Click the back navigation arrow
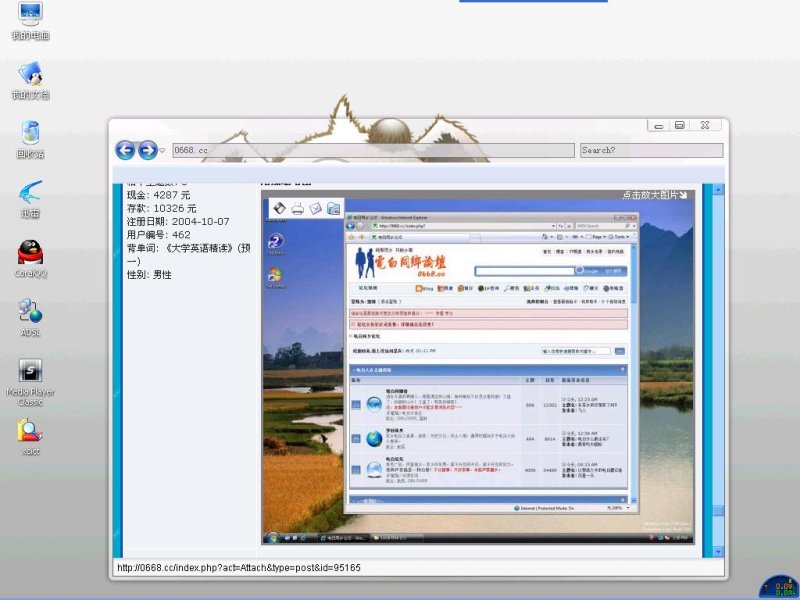The height and width of the screenshot is (600, 800). tap(126, 149)
